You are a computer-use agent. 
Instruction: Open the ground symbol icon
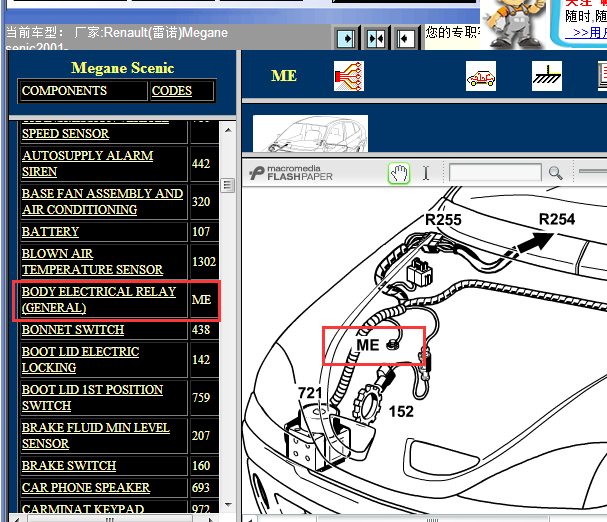click(547, 76)
